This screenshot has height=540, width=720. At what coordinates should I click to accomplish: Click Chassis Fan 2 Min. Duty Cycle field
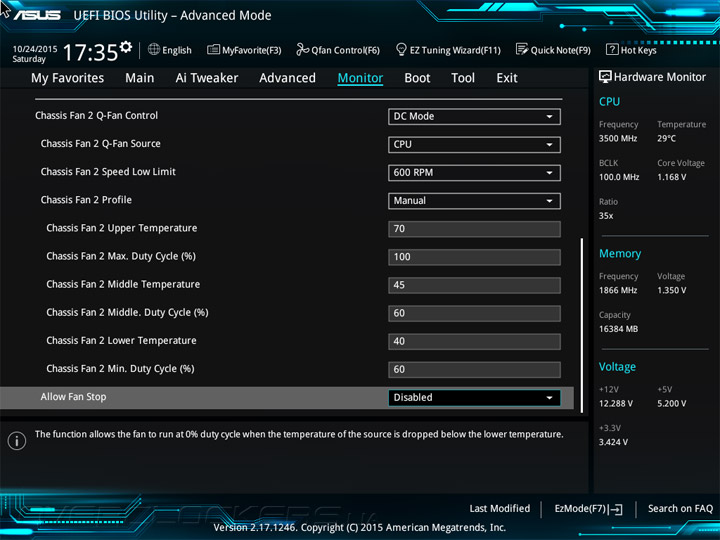[474, 370]
